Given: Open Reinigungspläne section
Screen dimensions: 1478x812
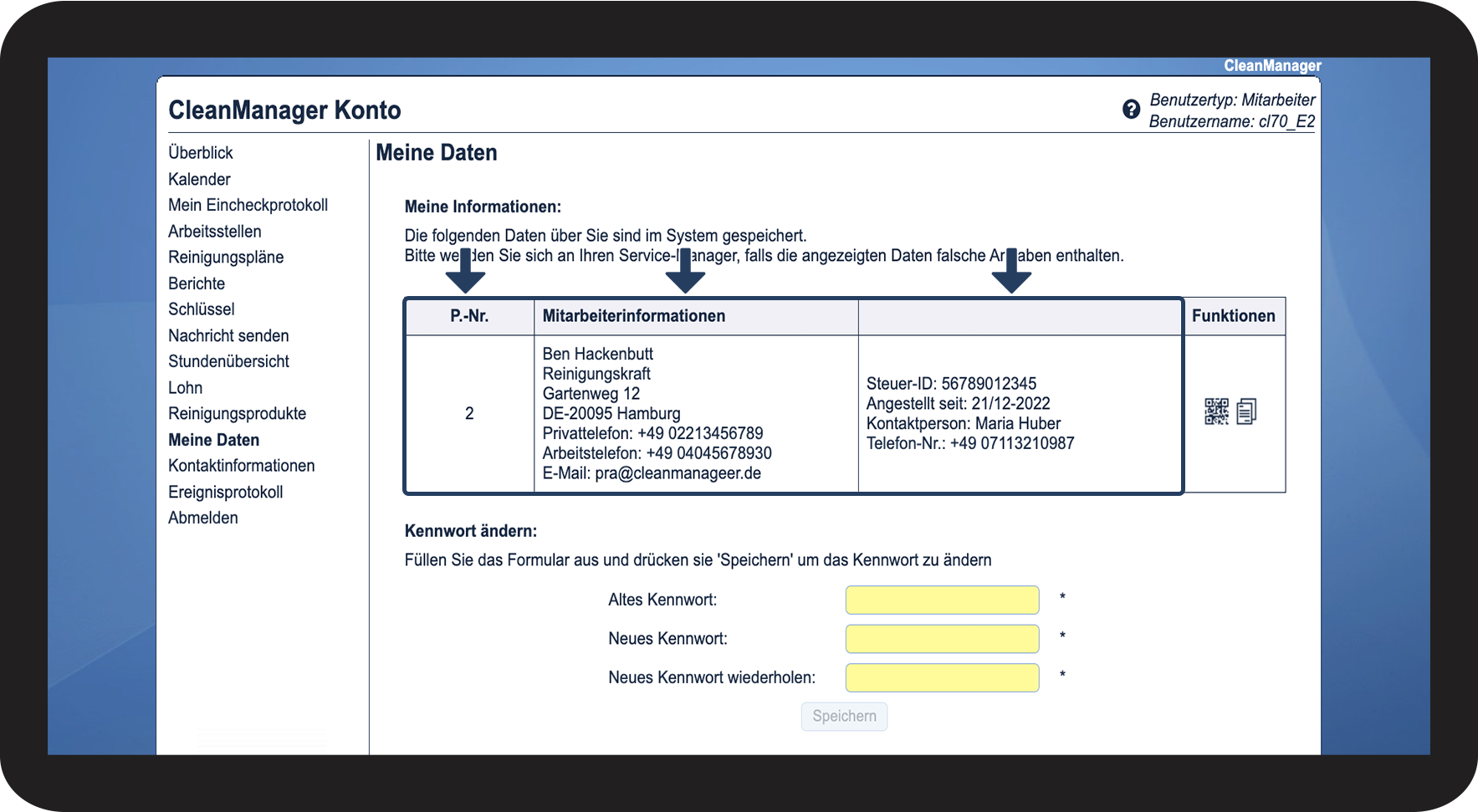Looking at the screenshot, I should click(x=226, y=258).
